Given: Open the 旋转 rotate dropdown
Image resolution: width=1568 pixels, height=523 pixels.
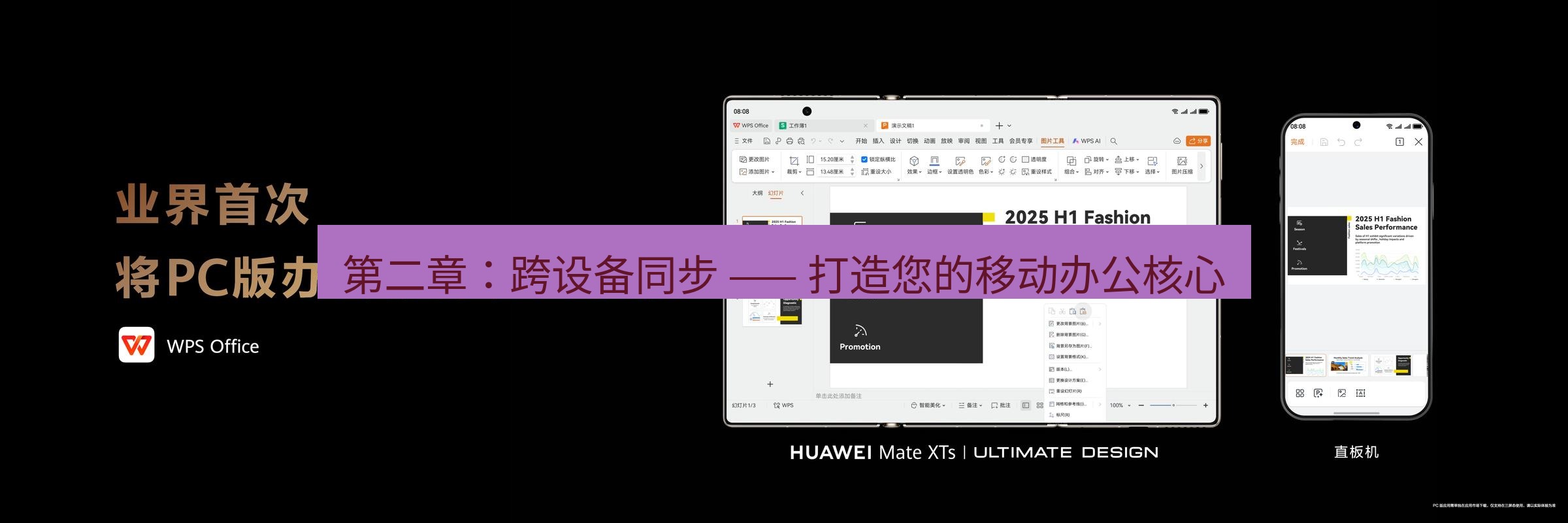Looking at the screenshot, I should 1096,160.
